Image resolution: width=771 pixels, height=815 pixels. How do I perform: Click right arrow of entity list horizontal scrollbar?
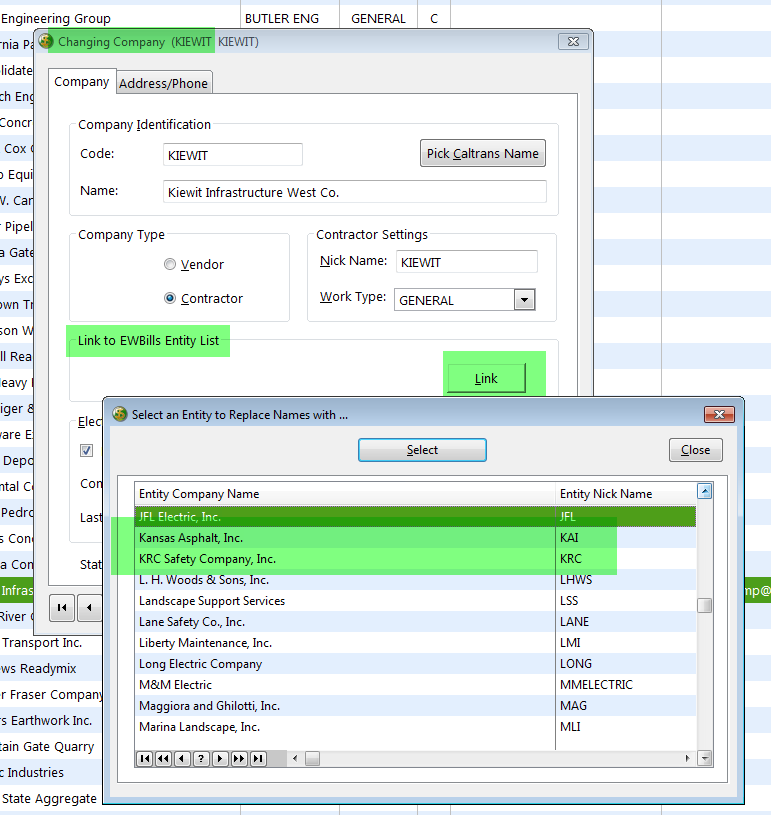(687, 759)
